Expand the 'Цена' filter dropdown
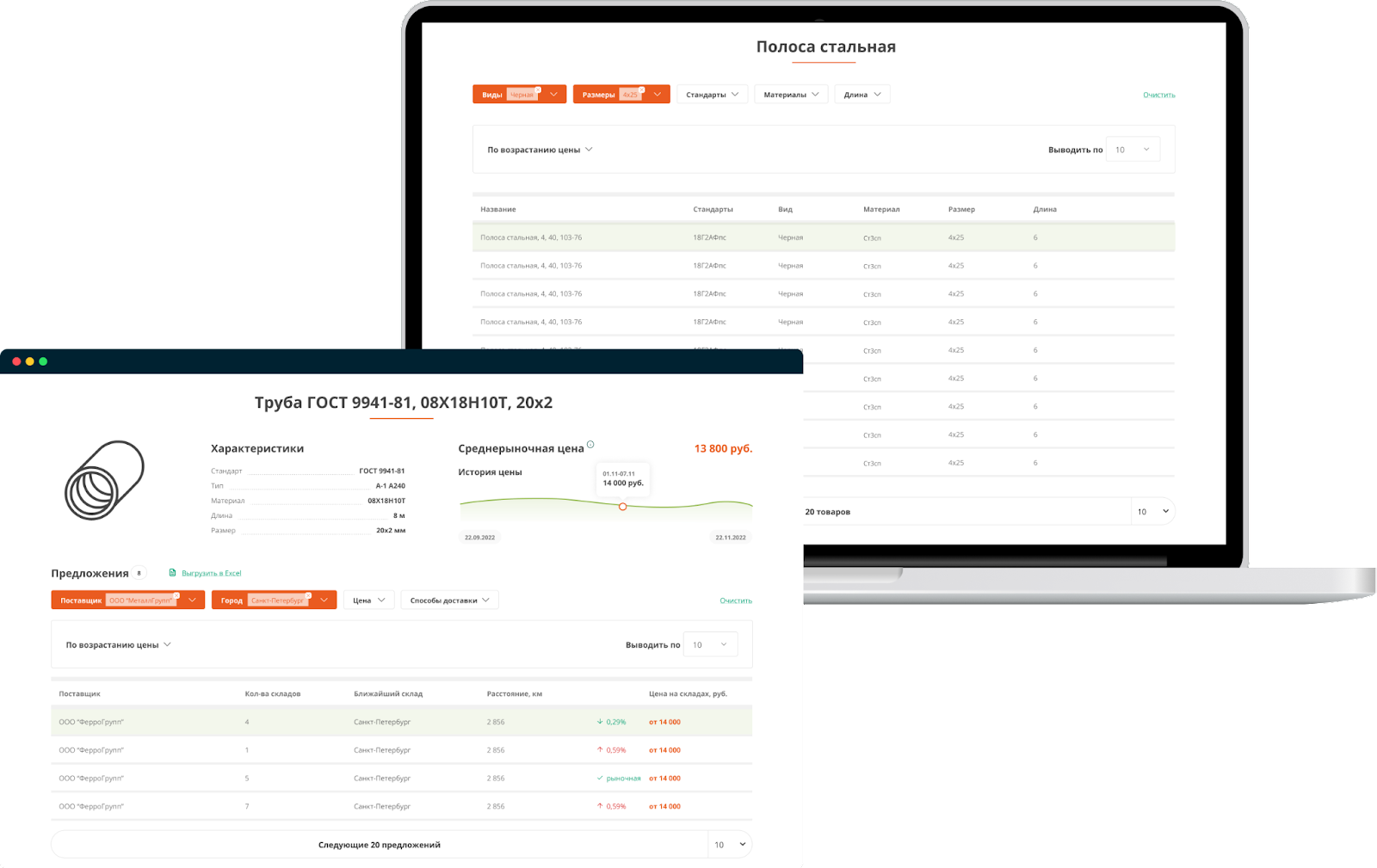Viewport: 1377px width, 868px height. pos(368,600)
